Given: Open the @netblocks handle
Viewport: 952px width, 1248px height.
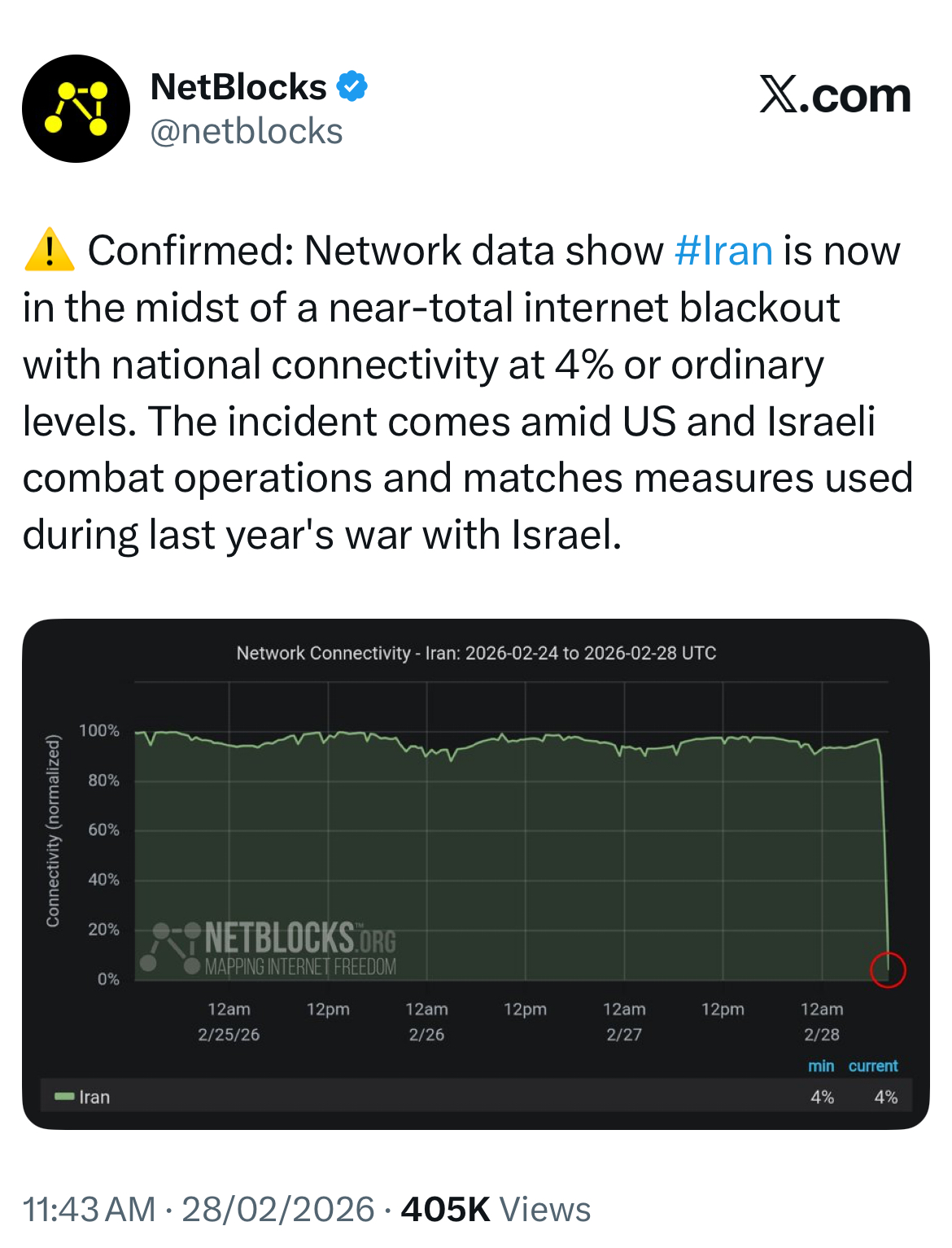Looking at the screenshot, I should pos(247,132).
